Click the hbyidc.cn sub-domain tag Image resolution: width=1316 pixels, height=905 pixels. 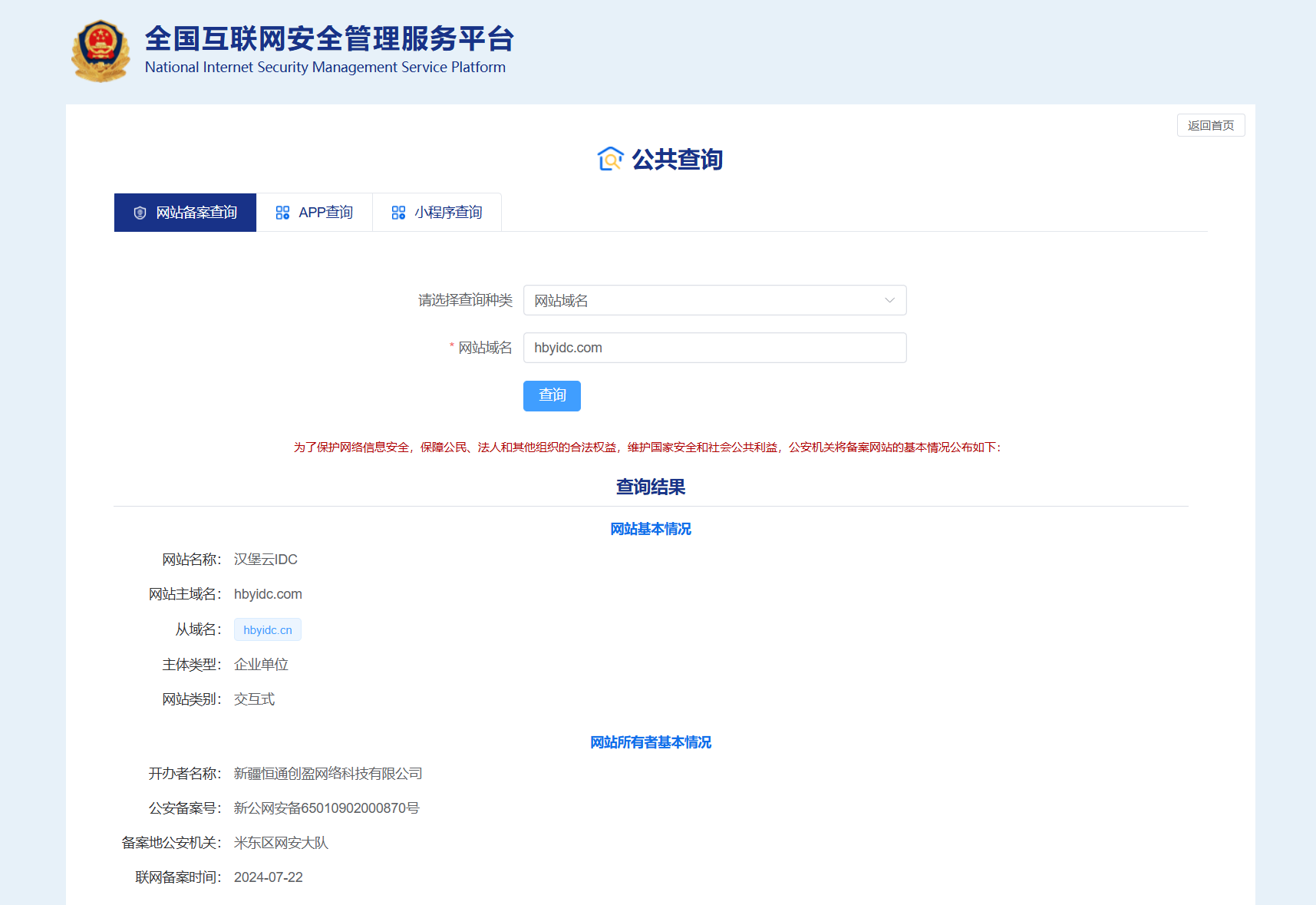(x=268, y=629)
